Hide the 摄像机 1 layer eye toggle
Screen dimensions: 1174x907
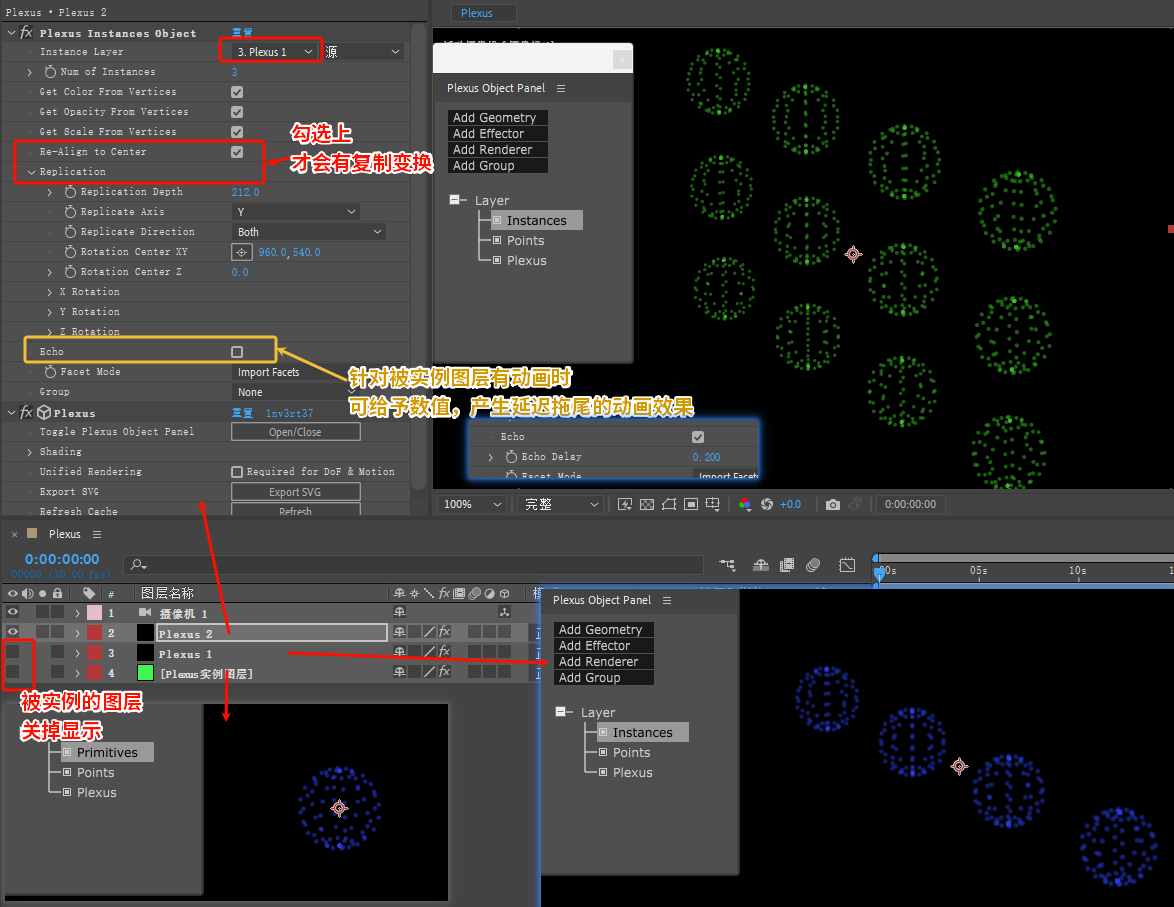click(x=13, y=613)
